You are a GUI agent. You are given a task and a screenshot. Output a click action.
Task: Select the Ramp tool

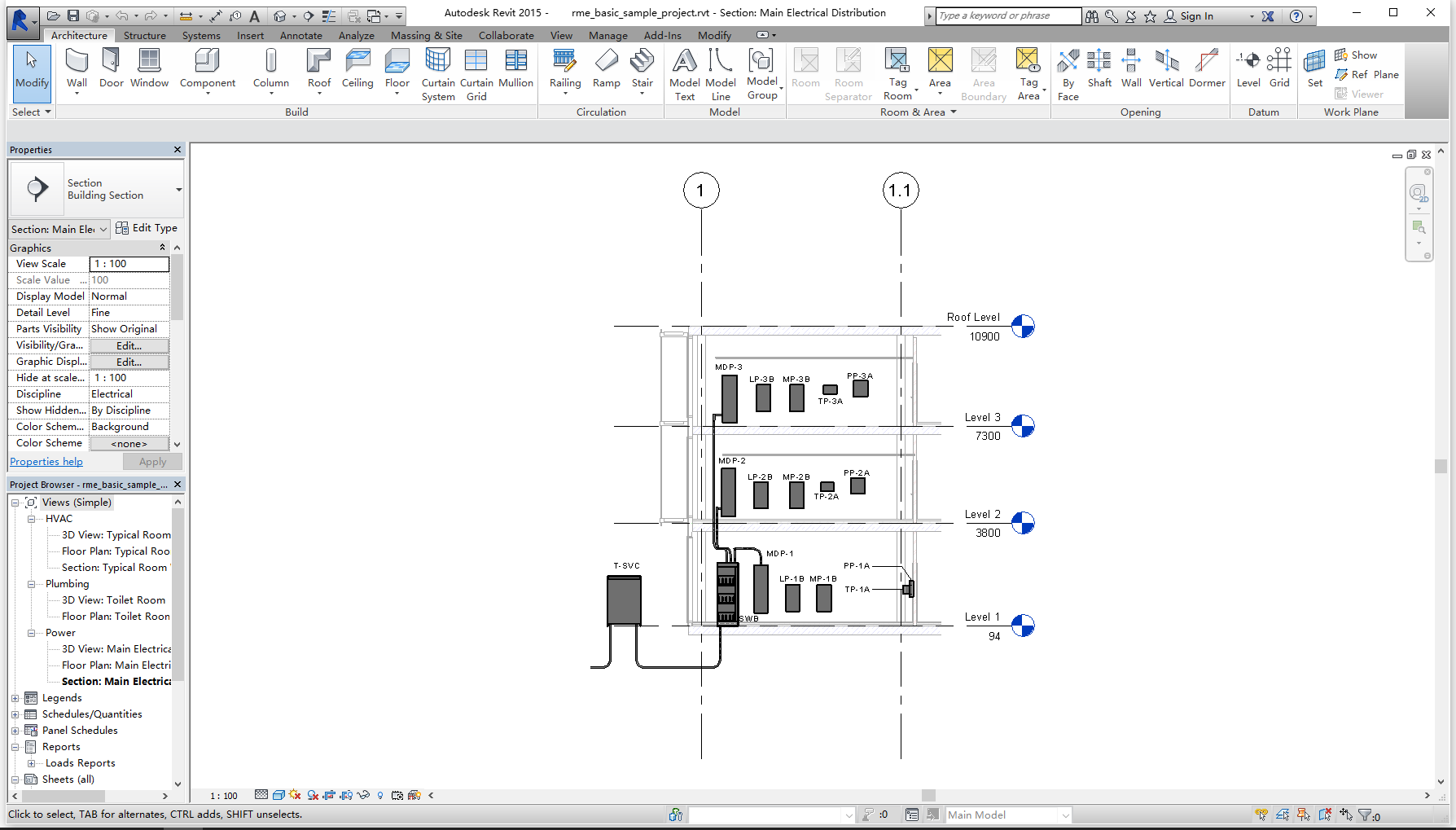tap(606, 69)
